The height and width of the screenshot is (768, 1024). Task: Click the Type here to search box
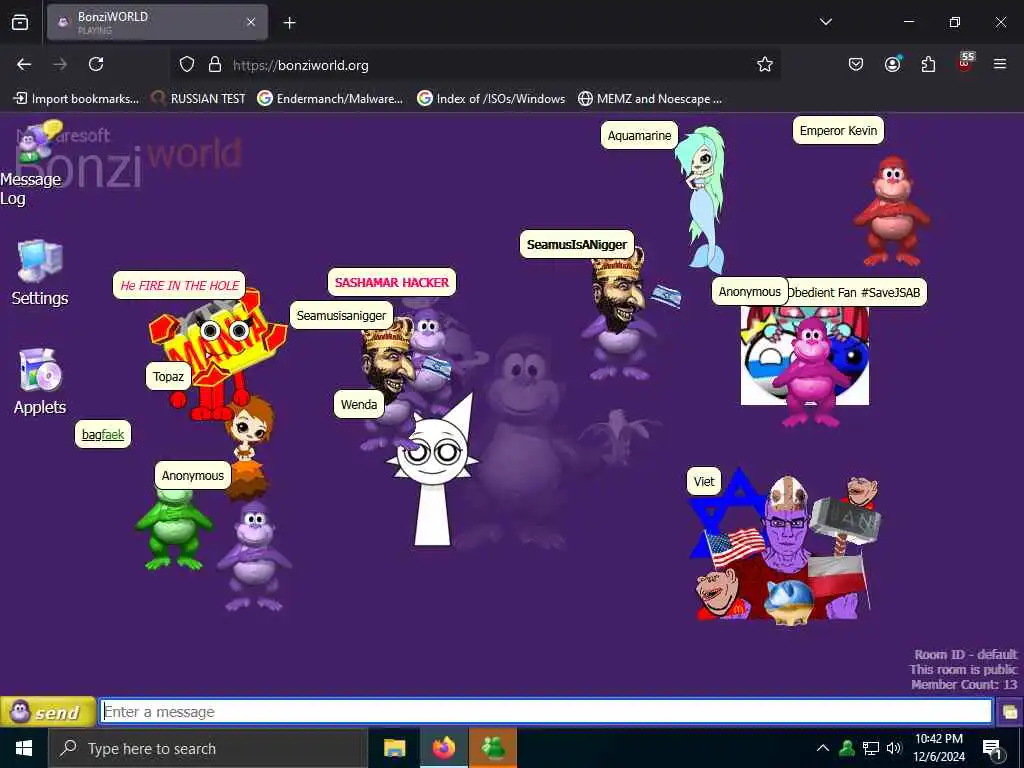208,748
